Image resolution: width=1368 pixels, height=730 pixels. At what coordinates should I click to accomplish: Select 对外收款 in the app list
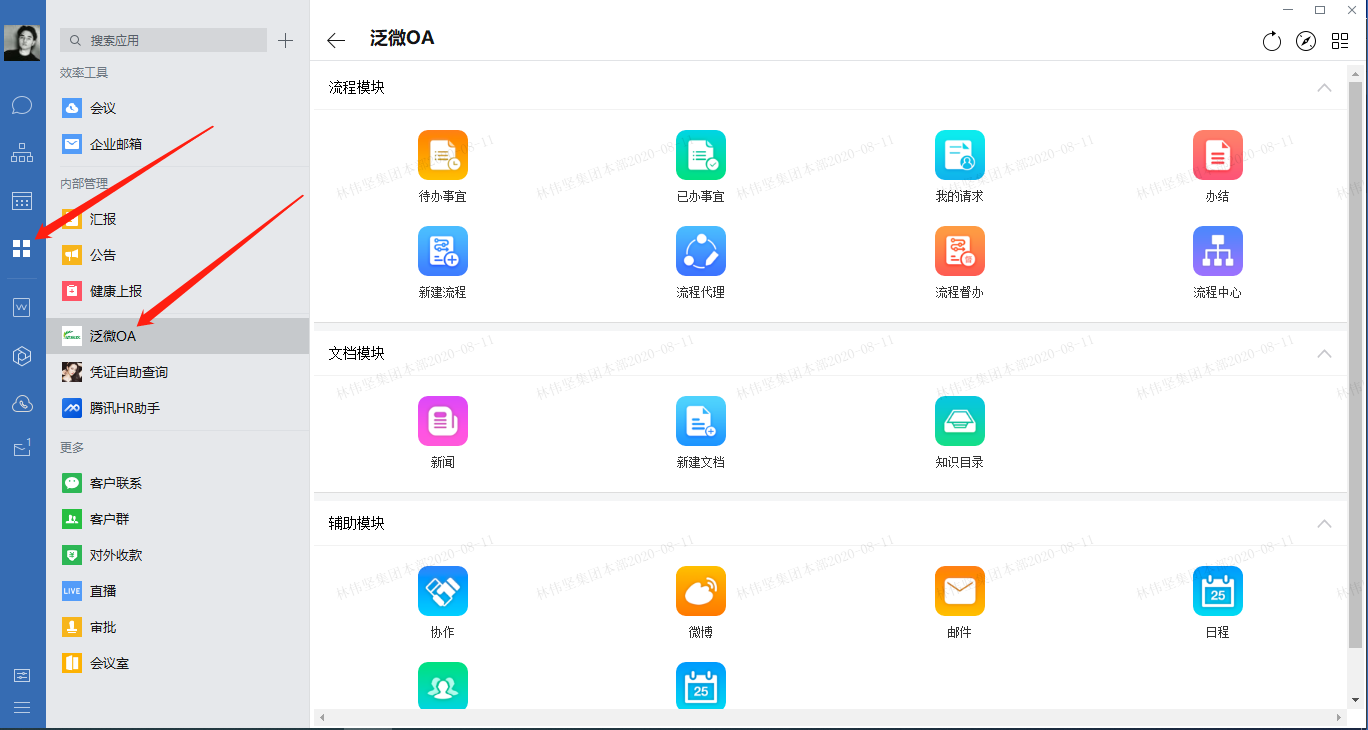(x=178, y=555)
